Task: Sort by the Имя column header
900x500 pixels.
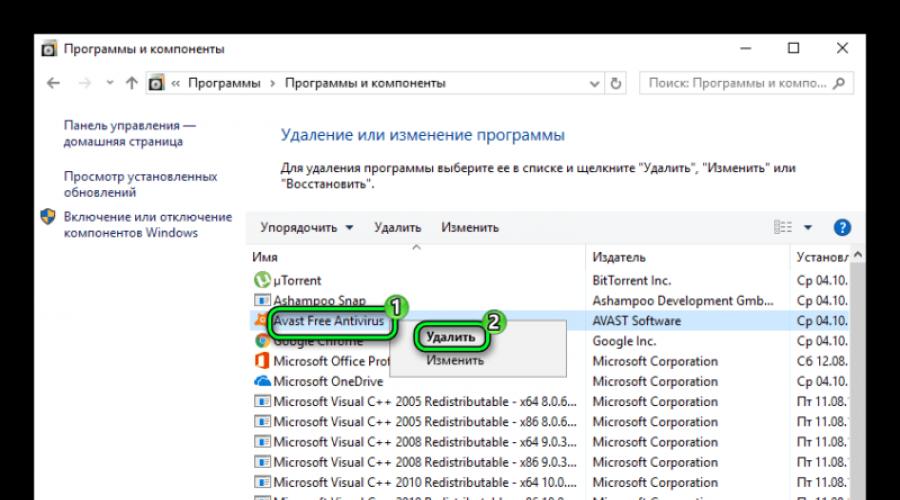Action: tap(265, 257)
